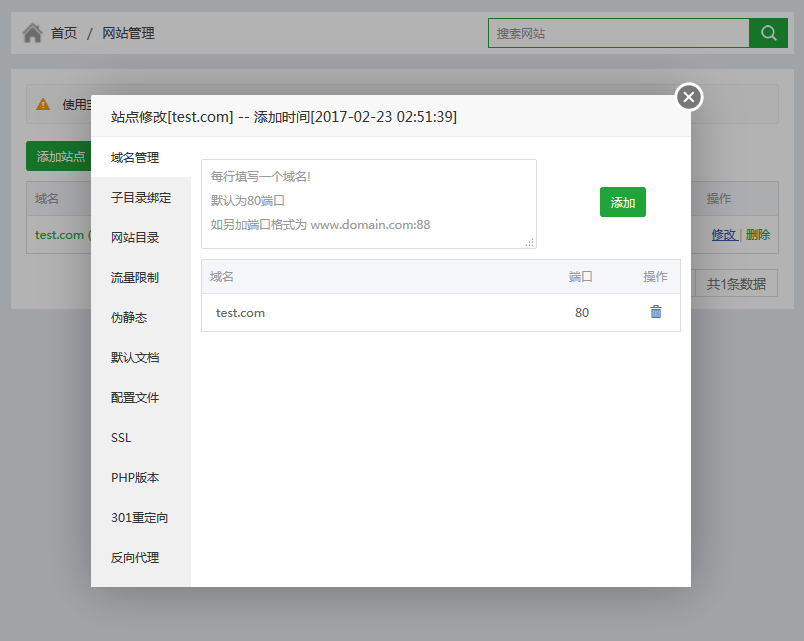Go to 默认文档 section
This screenshot has width=804, height=641.
pyautogui.click(x=135, y=358)
